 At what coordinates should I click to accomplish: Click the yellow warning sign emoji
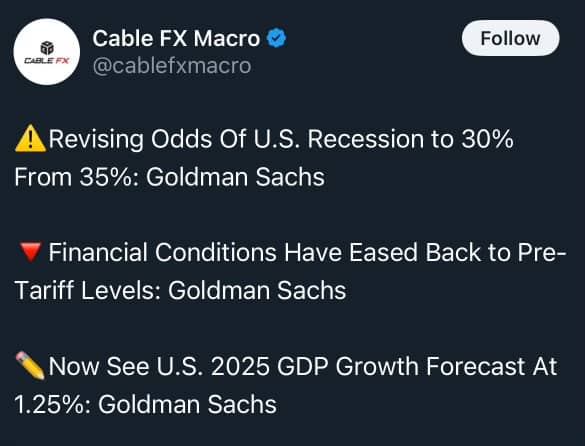[x=30, y=139]
